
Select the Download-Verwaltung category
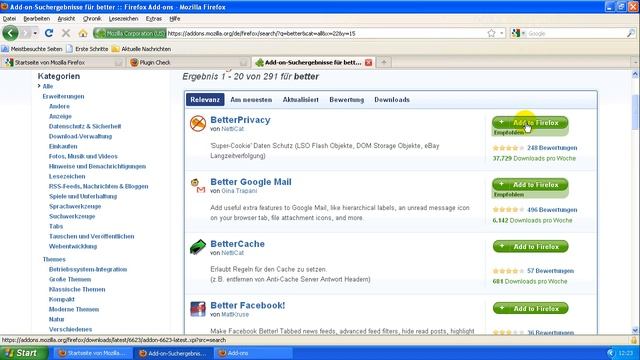80,136
